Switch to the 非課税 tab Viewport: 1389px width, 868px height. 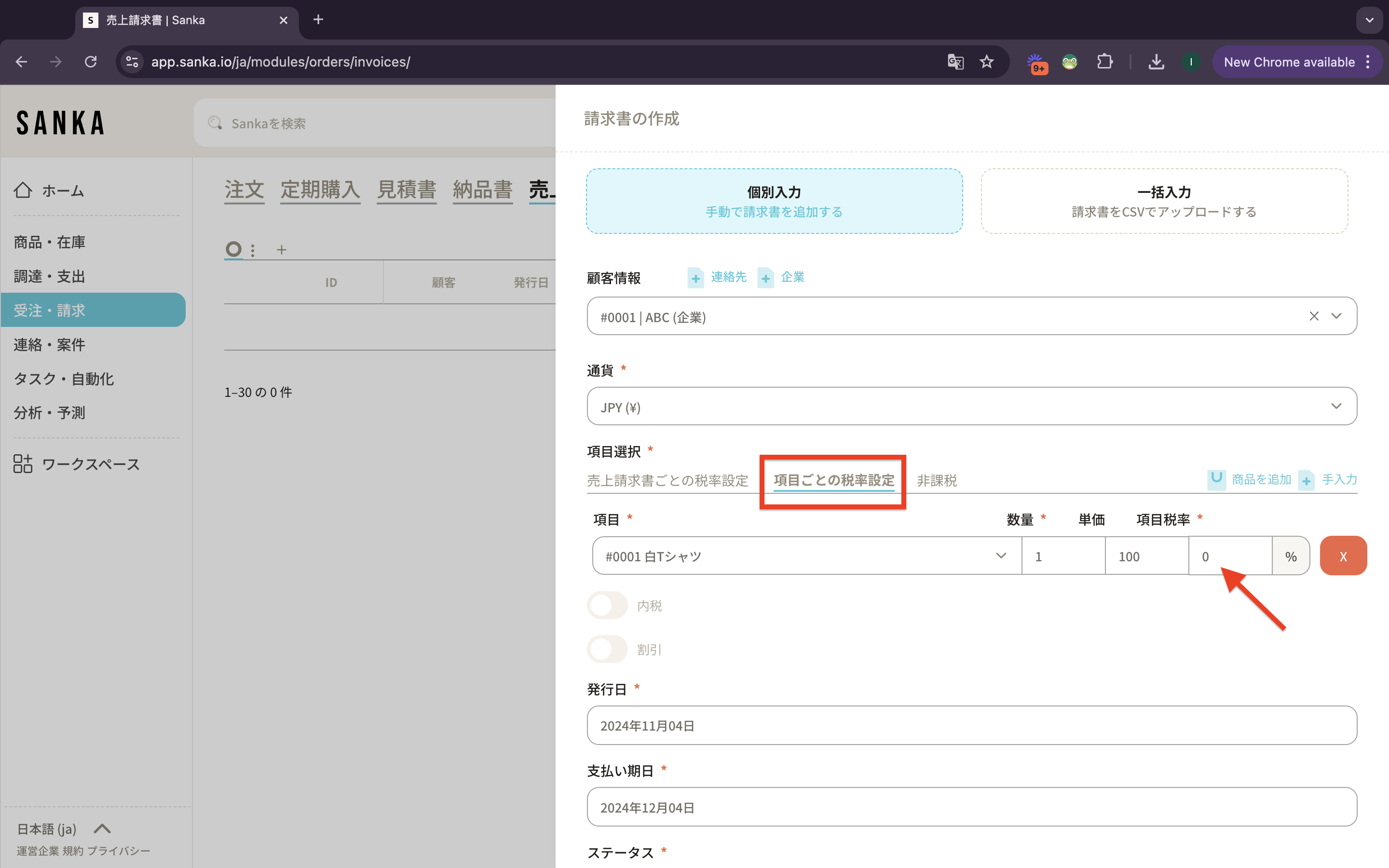[936, 480]
